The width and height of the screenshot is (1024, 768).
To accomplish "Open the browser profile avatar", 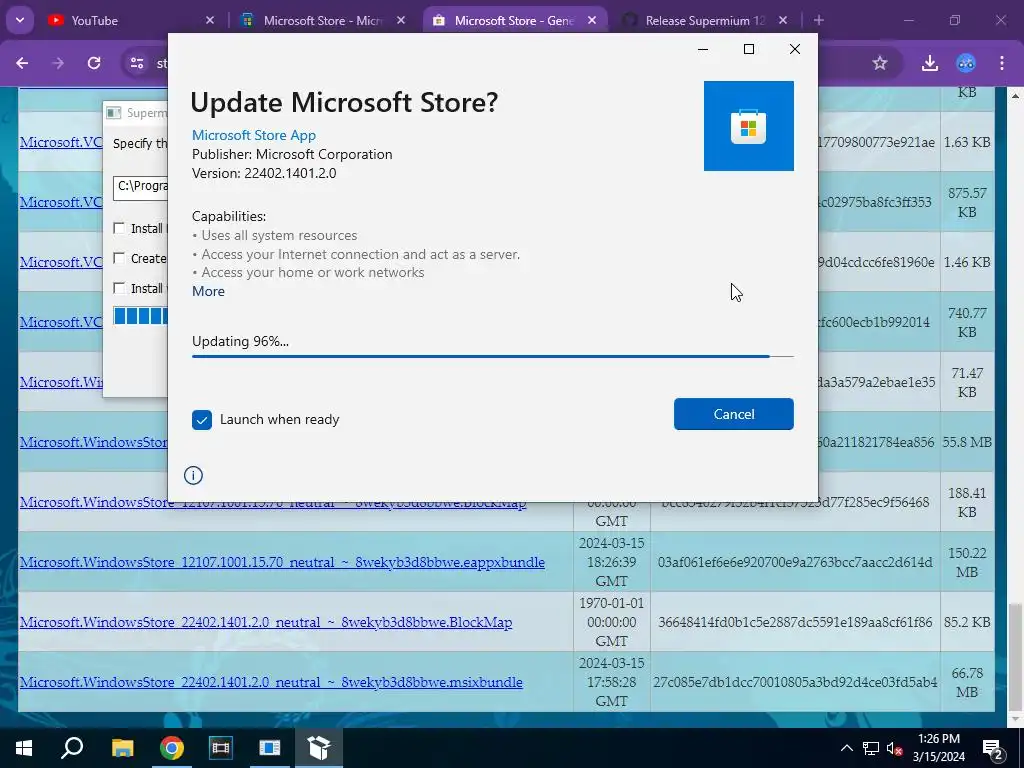I will 966,63.
